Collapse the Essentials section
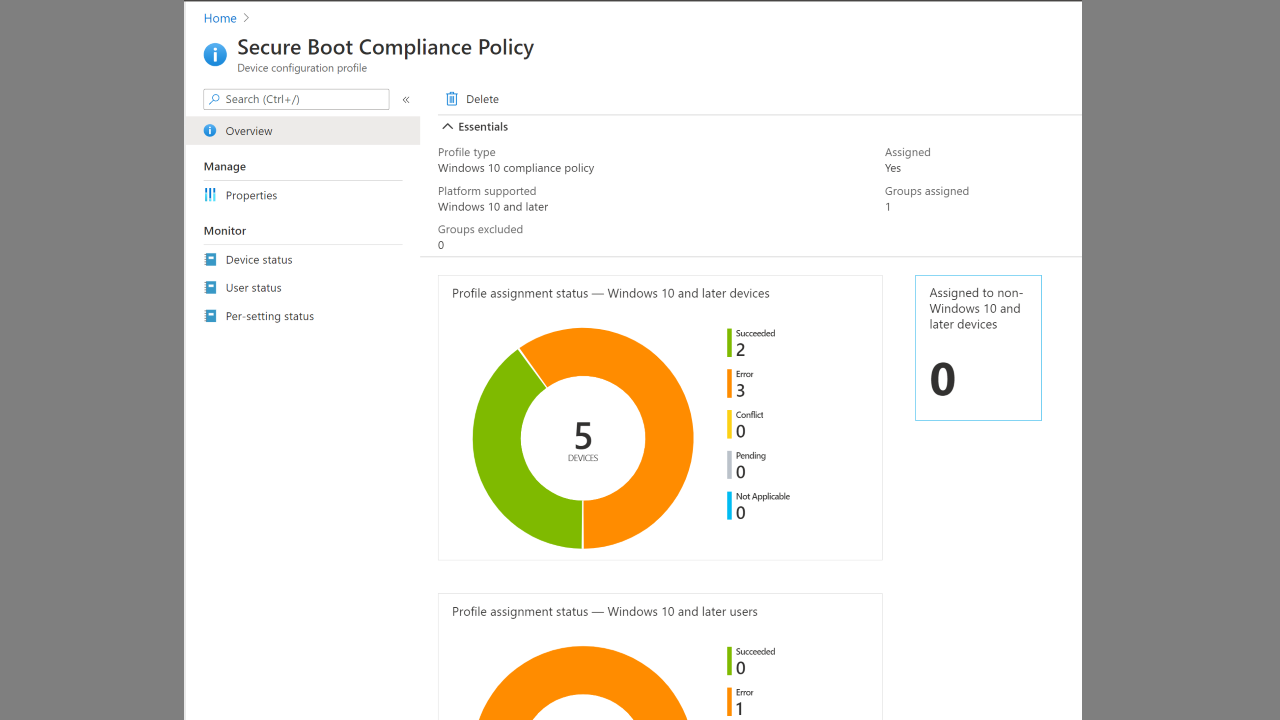This screenshot has height=720, width=1280. point(475,127)
